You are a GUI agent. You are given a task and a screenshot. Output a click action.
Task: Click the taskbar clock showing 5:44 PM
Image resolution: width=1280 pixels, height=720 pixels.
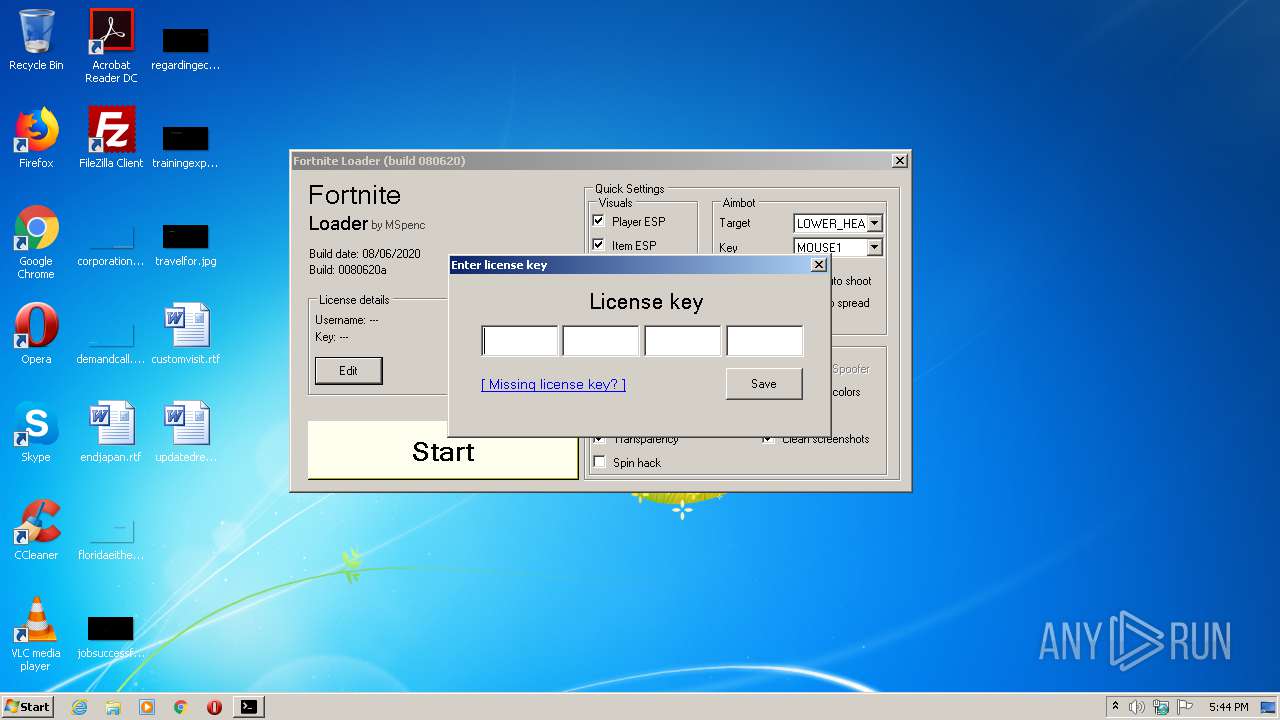[x=1228, y=707]
